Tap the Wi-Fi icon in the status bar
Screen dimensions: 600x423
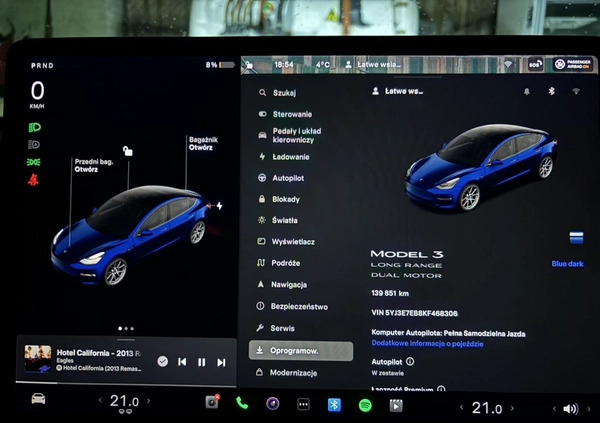point(509,64)
